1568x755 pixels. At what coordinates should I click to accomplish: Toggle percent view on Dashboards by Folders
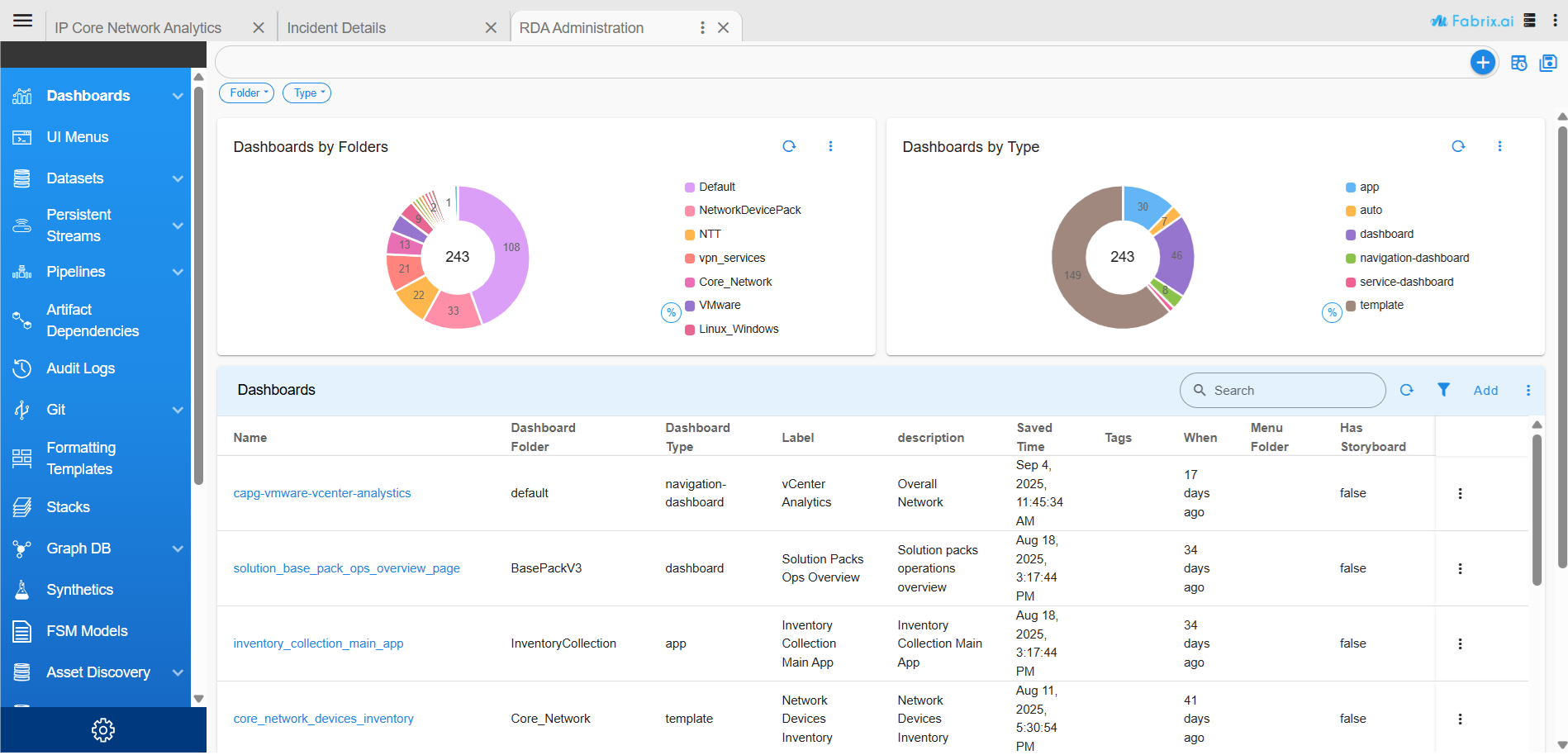671,313
